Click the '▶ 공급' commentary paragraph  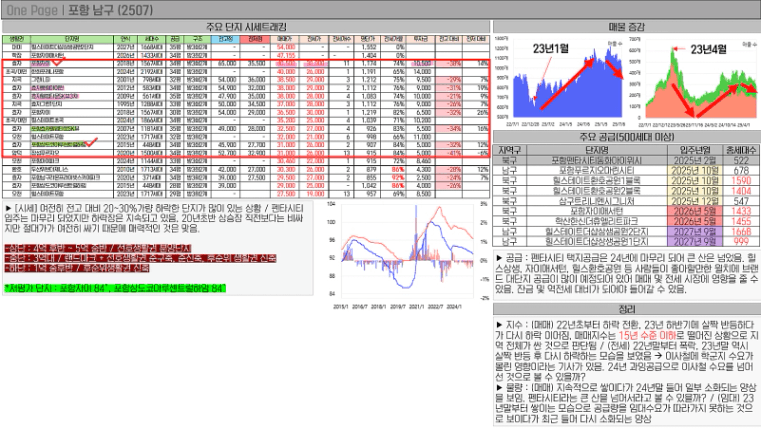627,273
